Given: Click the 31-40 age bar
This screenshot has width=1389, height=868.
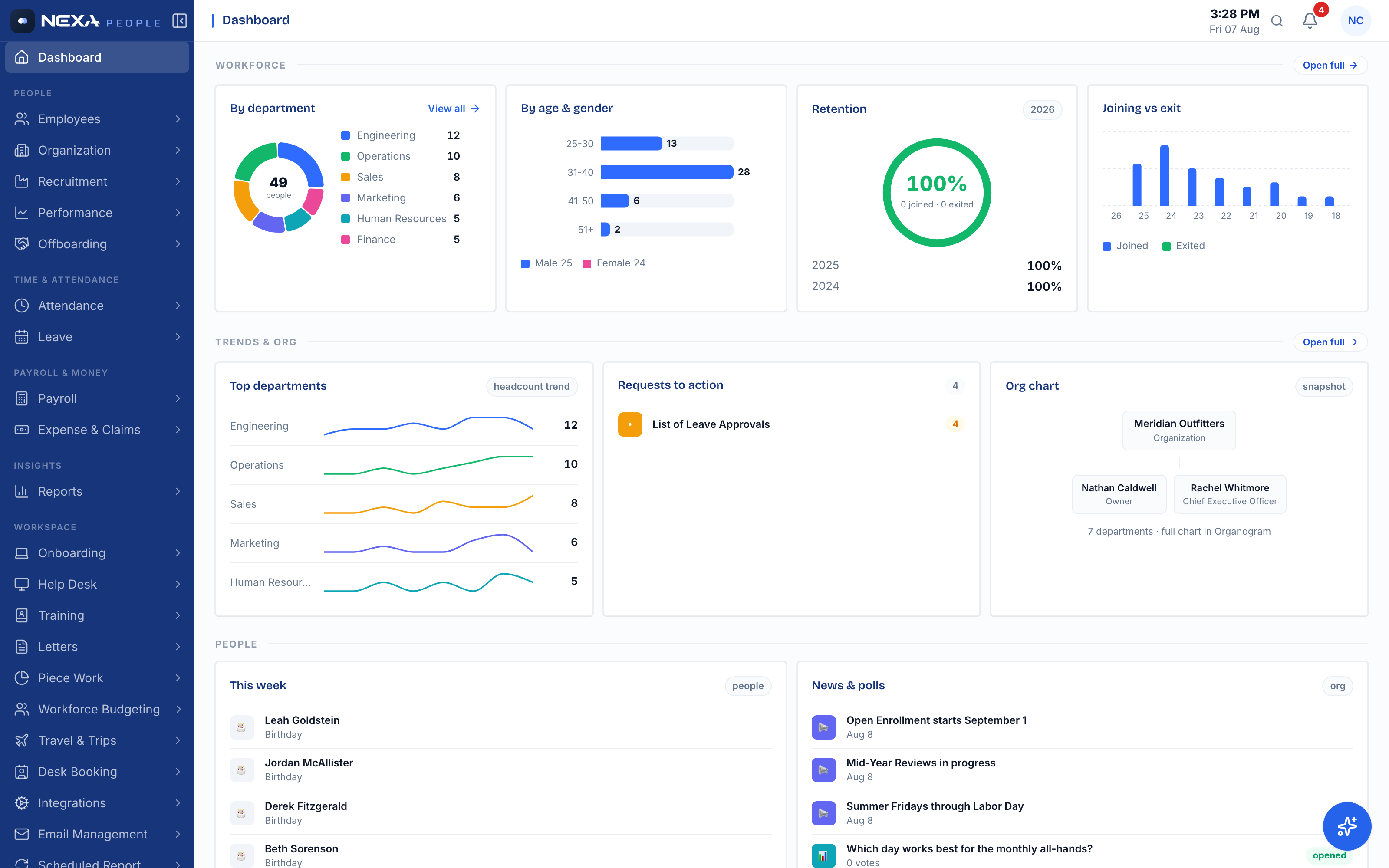Looking at the screenshot, I should (666, 172).
